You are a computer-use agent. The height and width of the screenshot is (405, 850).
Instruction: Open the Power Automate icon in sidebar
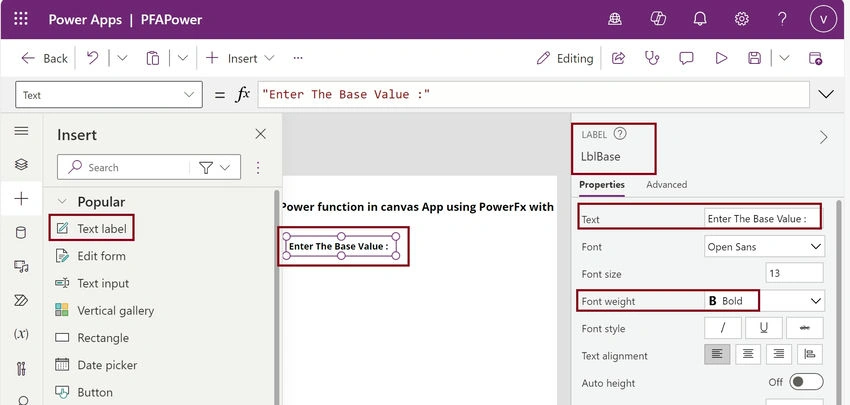[x=21, y=300]
